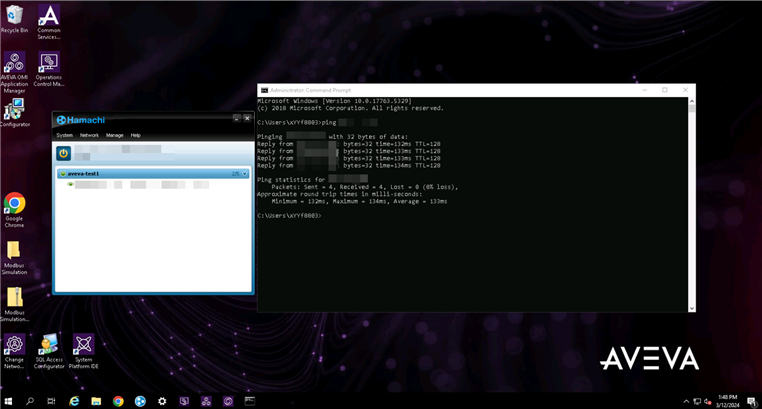Show hidden system tray icons
The height and width of the screenshot is (409, 762).
coord(686,402)
